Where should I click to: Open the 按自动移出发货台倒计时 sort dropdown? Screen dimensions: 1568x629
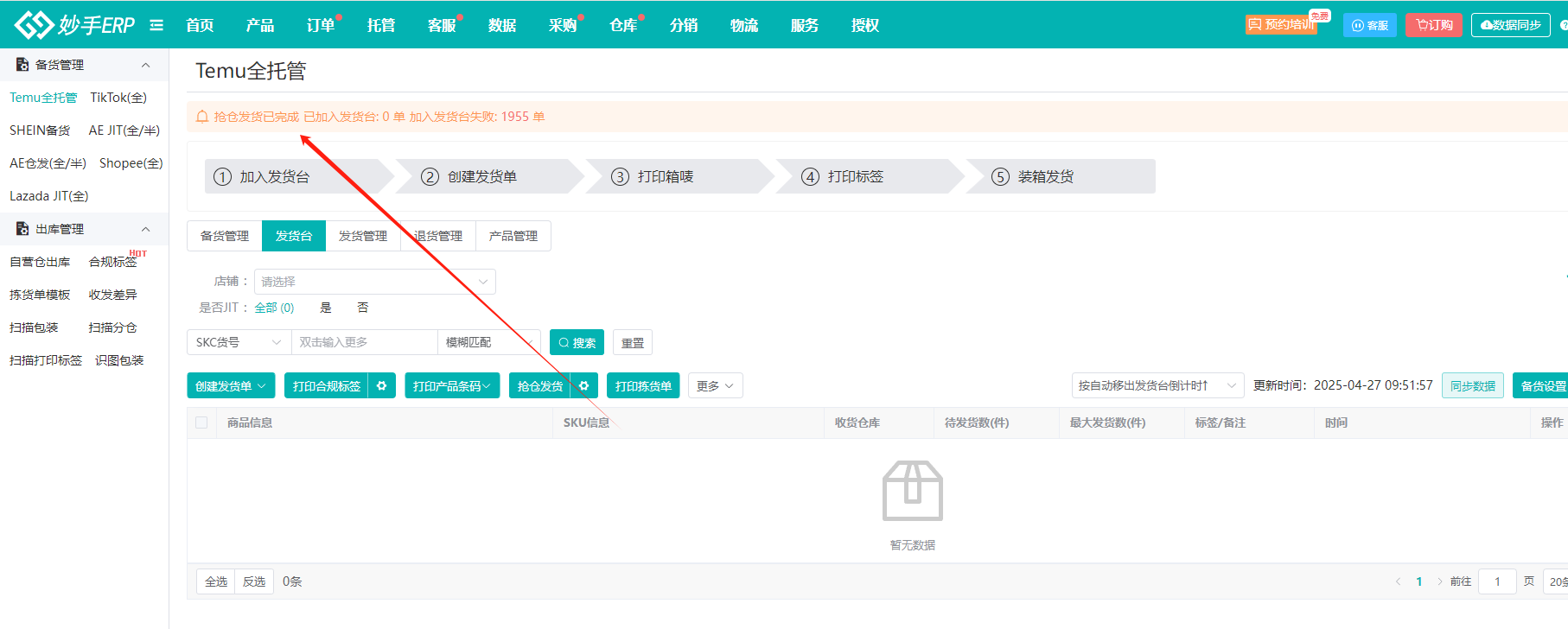pyautogui.click(x=1157, y=385)
